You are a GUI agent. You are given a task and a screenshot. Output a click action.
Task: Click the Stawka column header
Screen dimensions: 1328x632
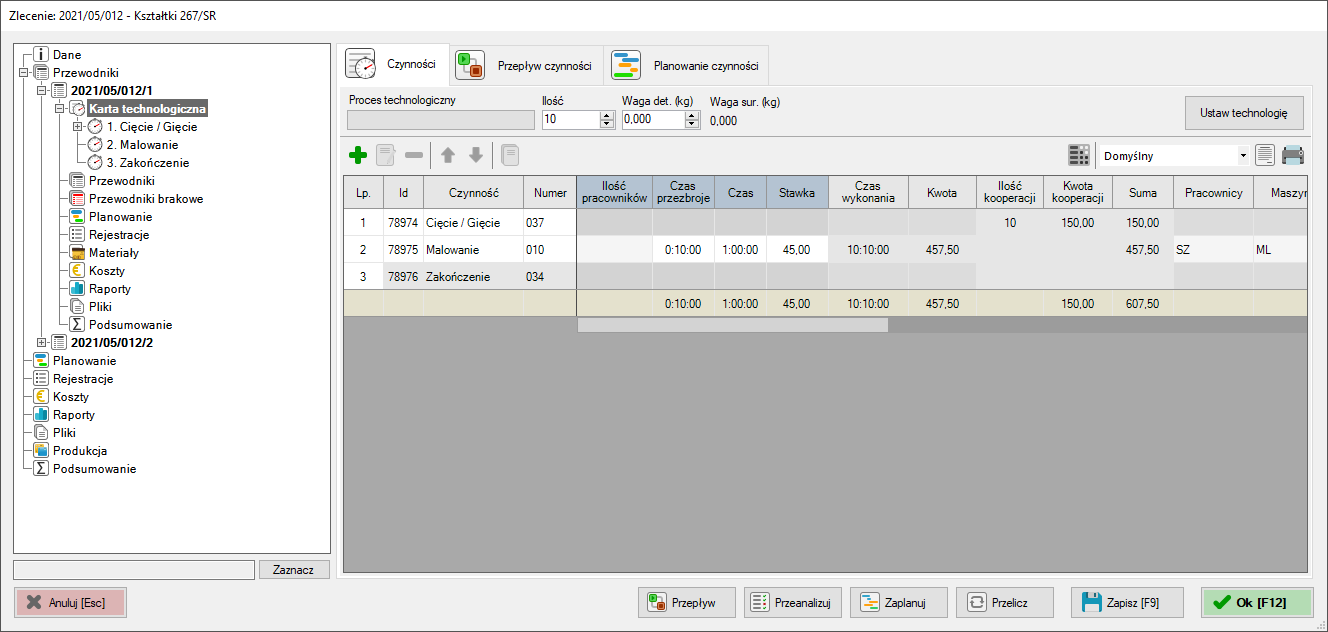(x=797, y=192)
